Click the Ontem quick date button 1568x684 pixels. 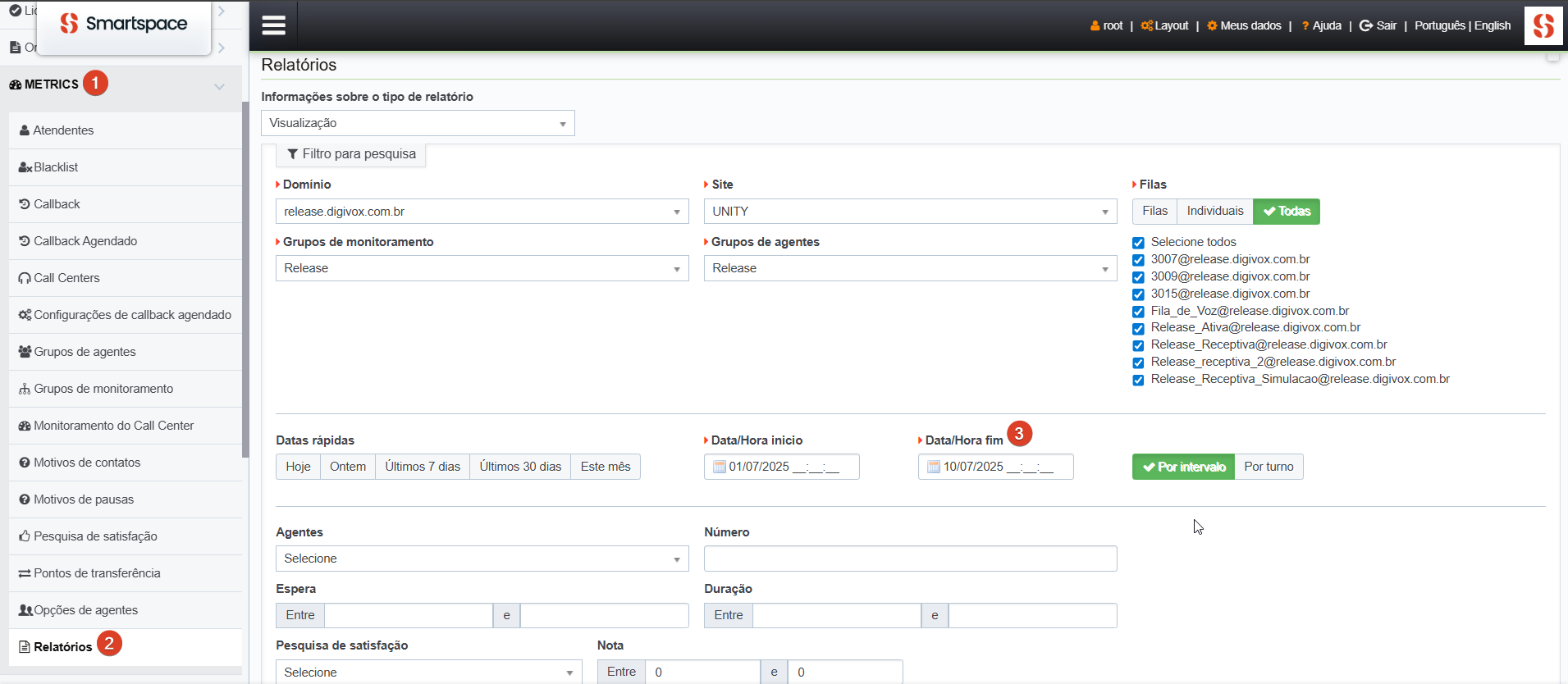(x=348, y=467)
